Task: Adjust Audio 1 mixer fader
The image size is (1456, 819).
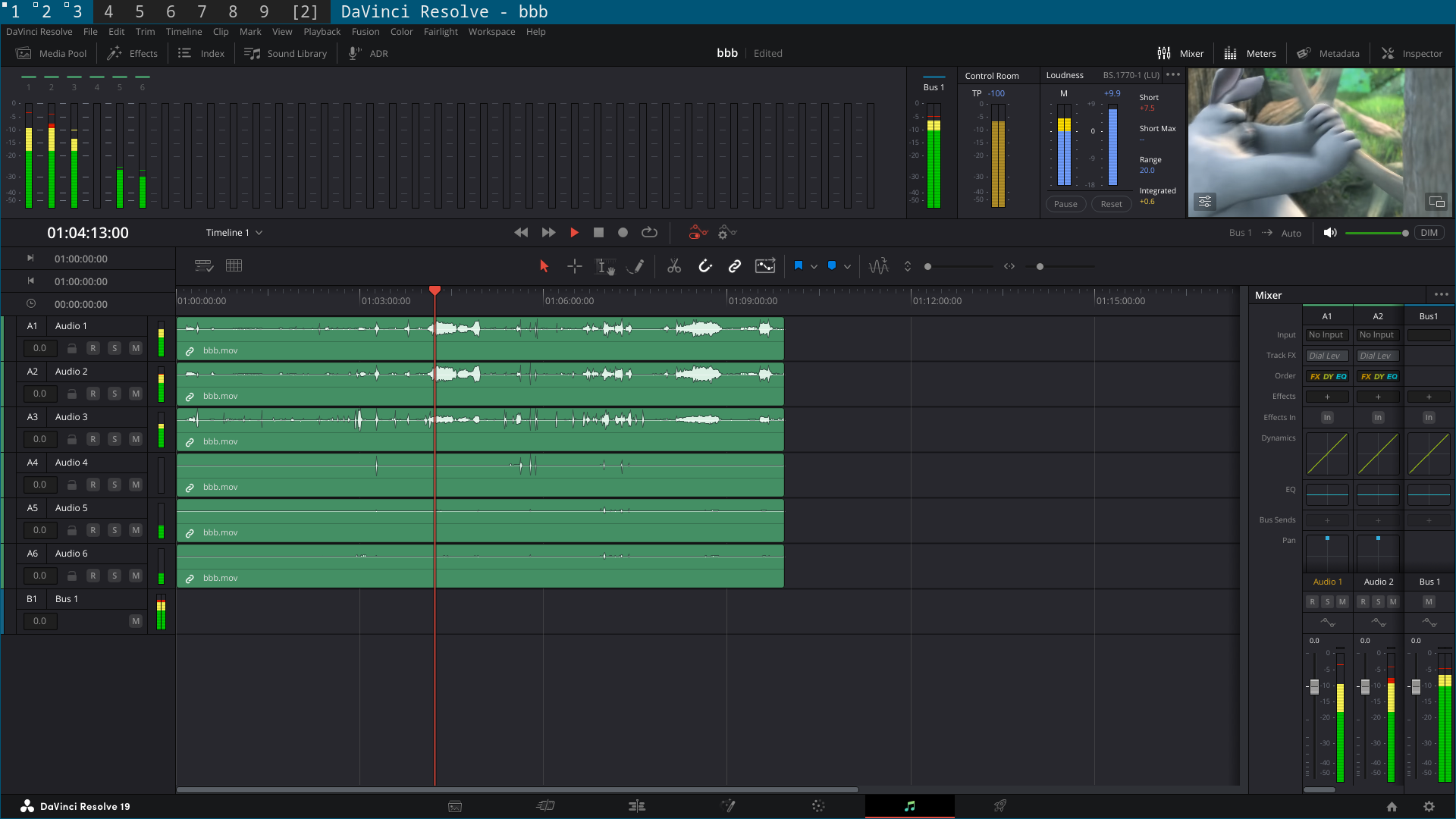Action: click(1314, 687)
